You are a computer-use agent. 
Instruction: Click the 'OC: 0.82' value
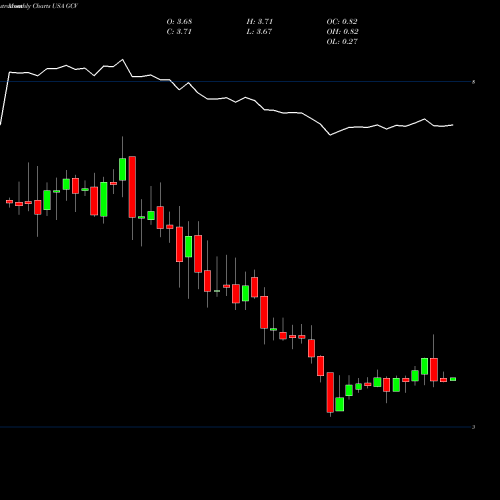click(342, 22)
